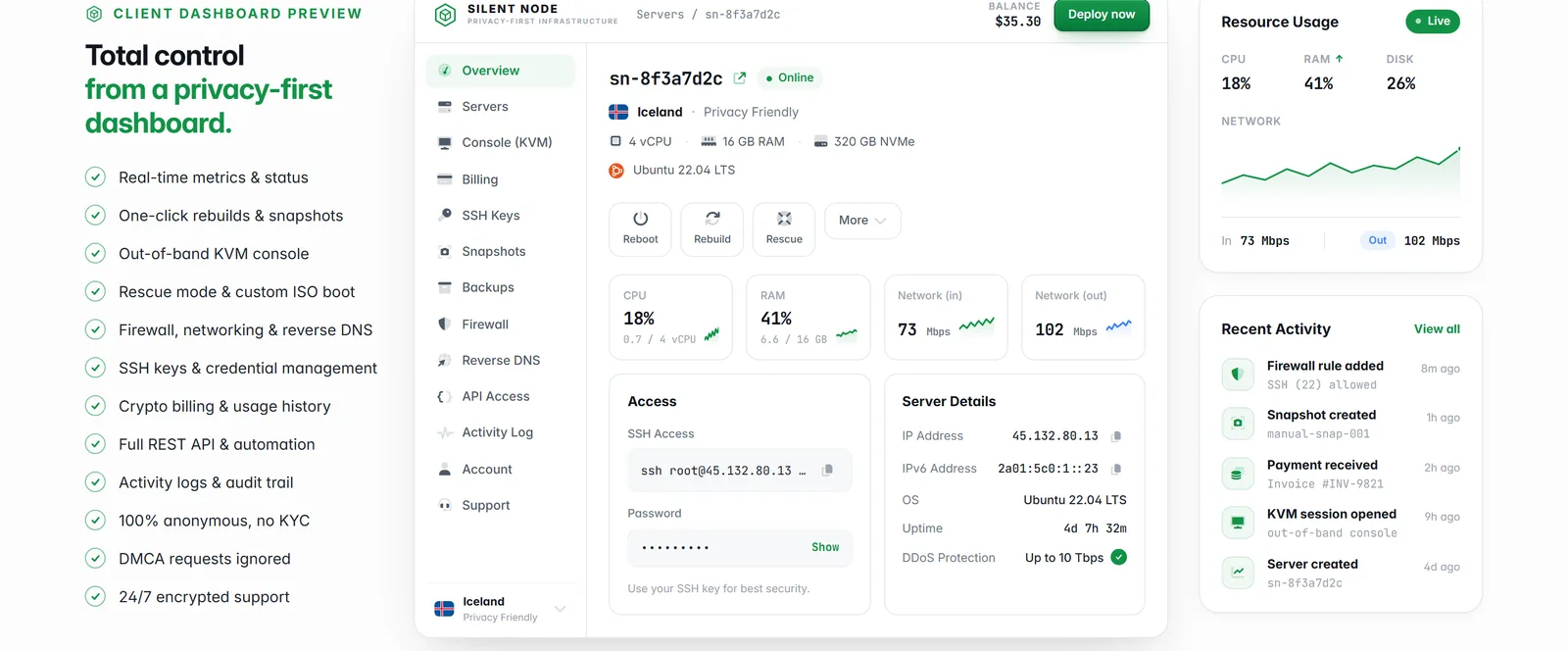Click the Client Dashboard Preview hexagon icon

click(x=94, y=14)
